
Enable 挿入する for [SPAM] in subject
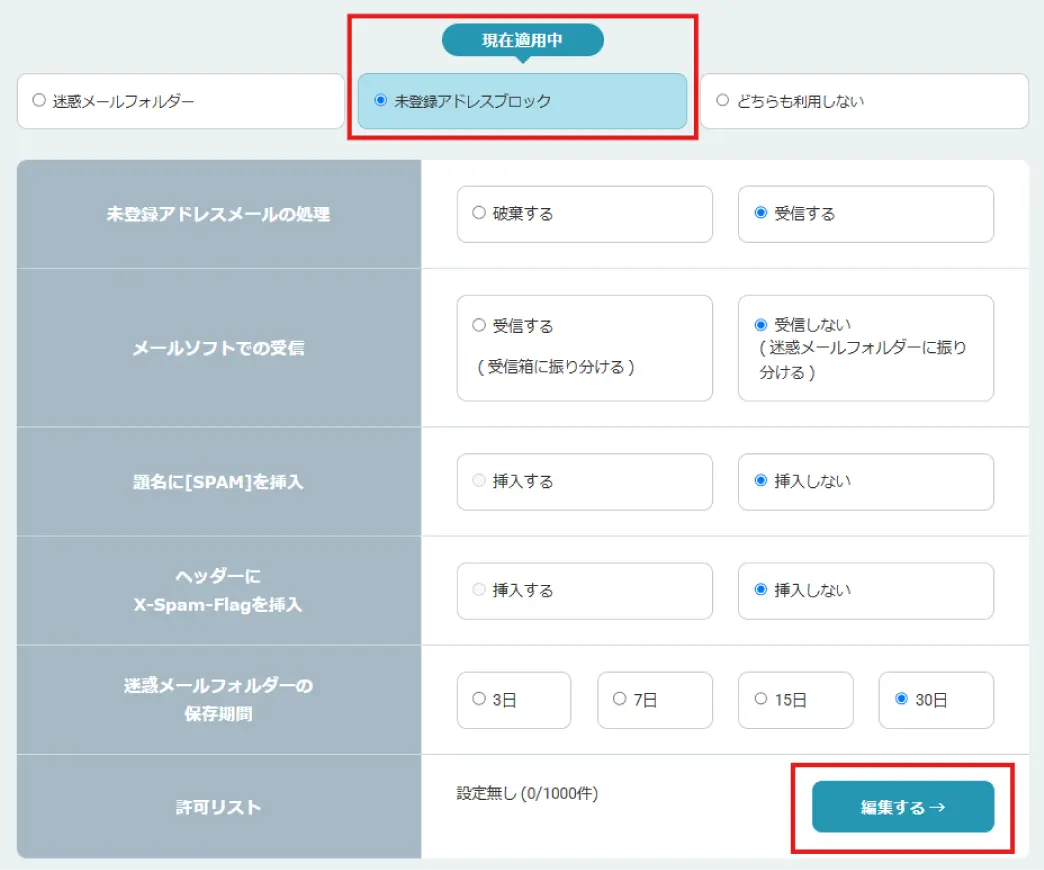[x=479, y=481]
